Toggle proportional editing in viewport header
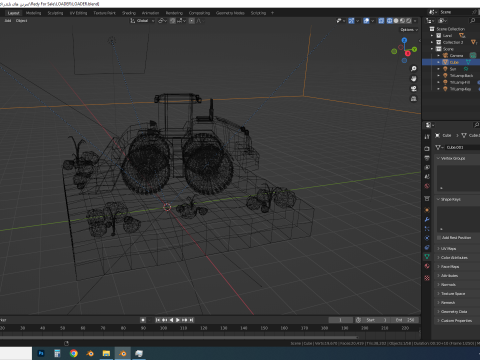 point(192,21)
